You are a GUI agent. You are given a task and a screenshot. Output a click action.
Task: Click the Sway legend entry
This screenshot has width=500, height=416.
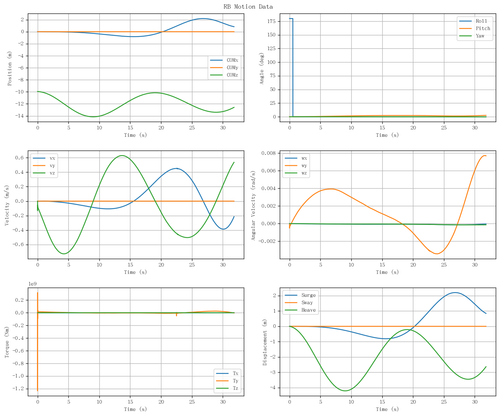click(299, 303)
